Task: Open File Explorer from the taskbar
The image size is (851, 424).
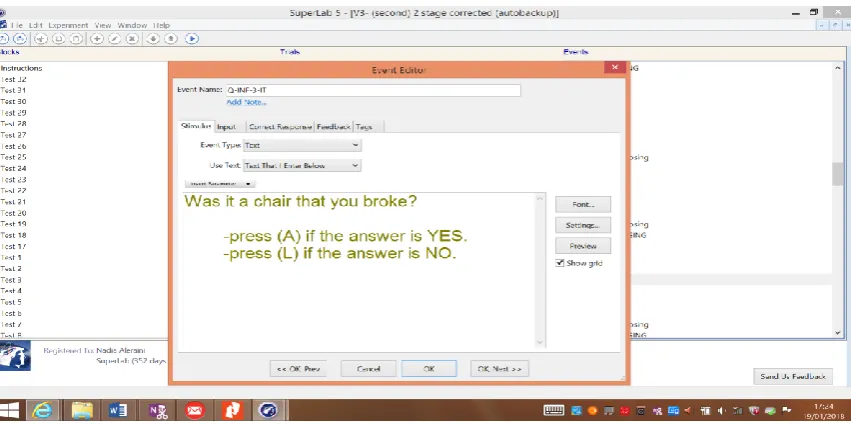Action: pos(82,411)
